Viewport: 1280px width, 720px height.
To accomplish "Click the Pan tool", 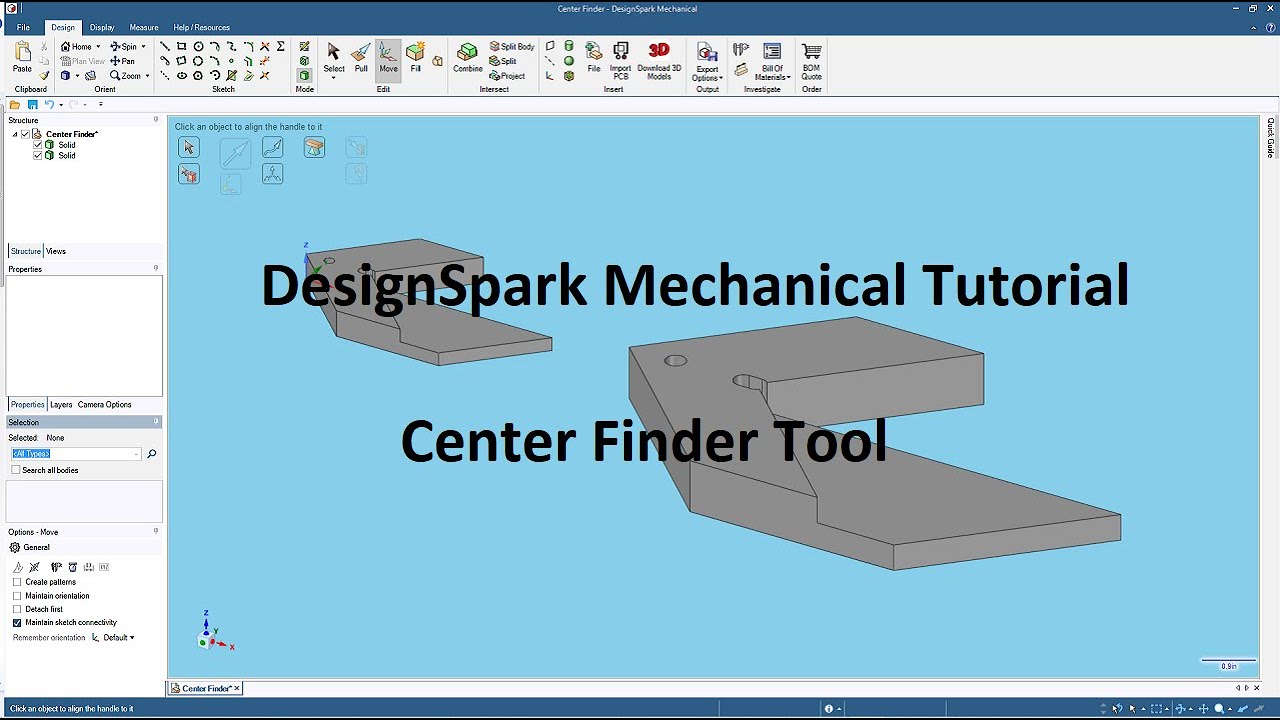I will [x=122, y=61].
